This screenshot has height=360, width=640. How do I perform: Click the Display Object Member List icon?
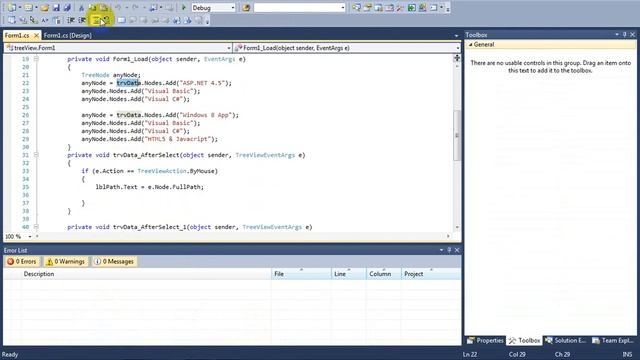(11, 20)
